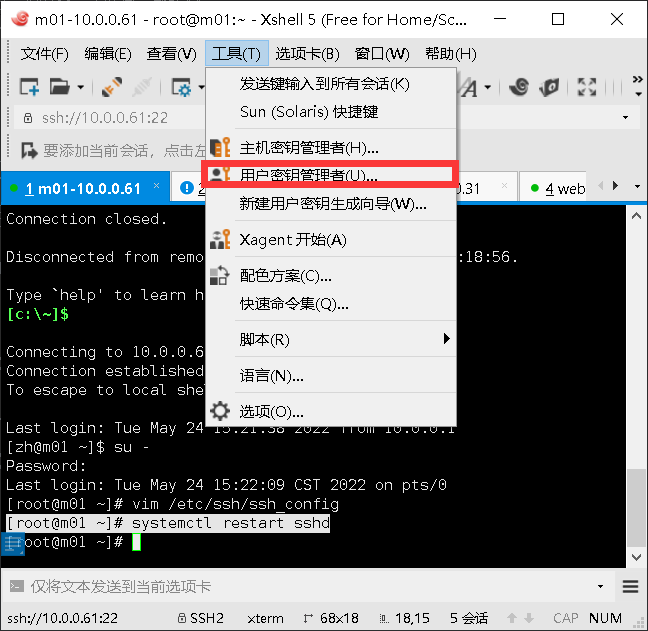Open the tab list dropdown arrow
Image resolution: width=648 pixels, height=631 pixels.
click(637, 187)
